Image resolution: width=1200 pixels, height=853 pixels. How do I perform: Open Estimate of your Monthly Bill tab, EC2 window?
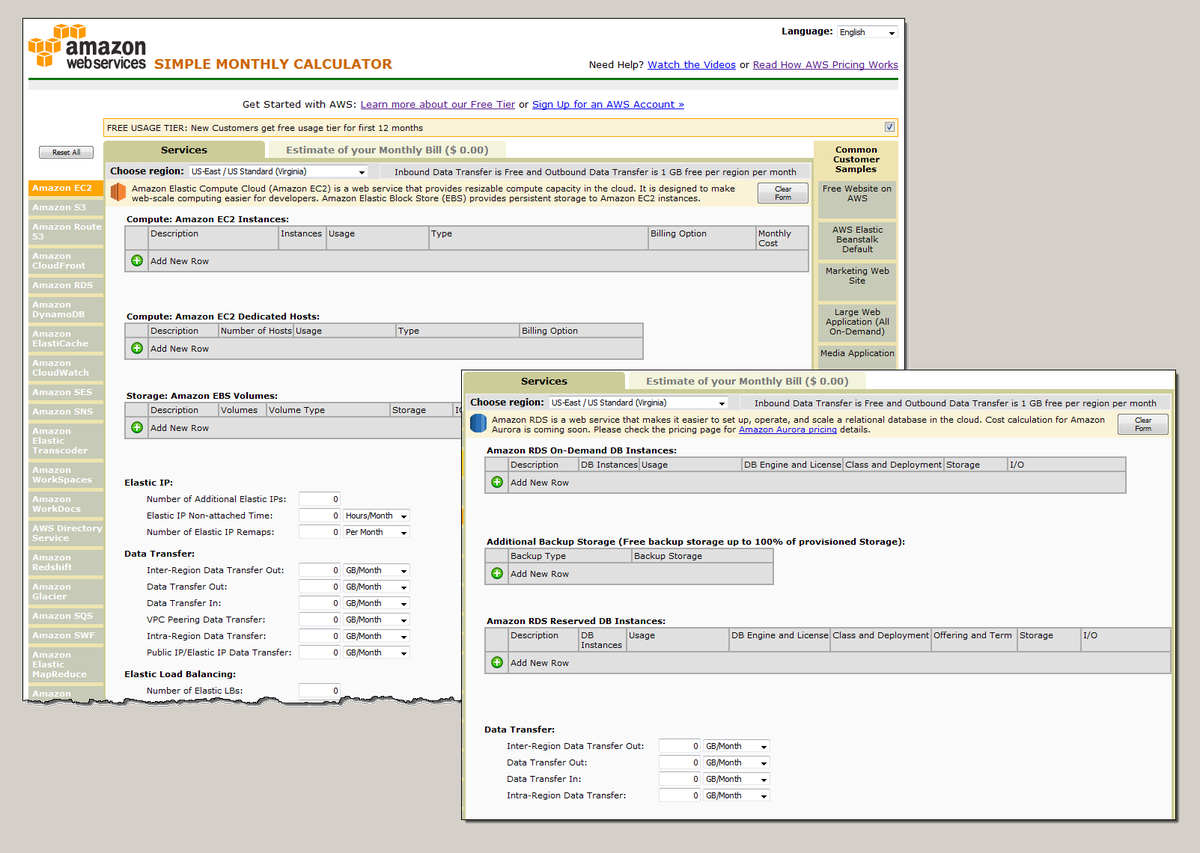(x=387, y=150)
